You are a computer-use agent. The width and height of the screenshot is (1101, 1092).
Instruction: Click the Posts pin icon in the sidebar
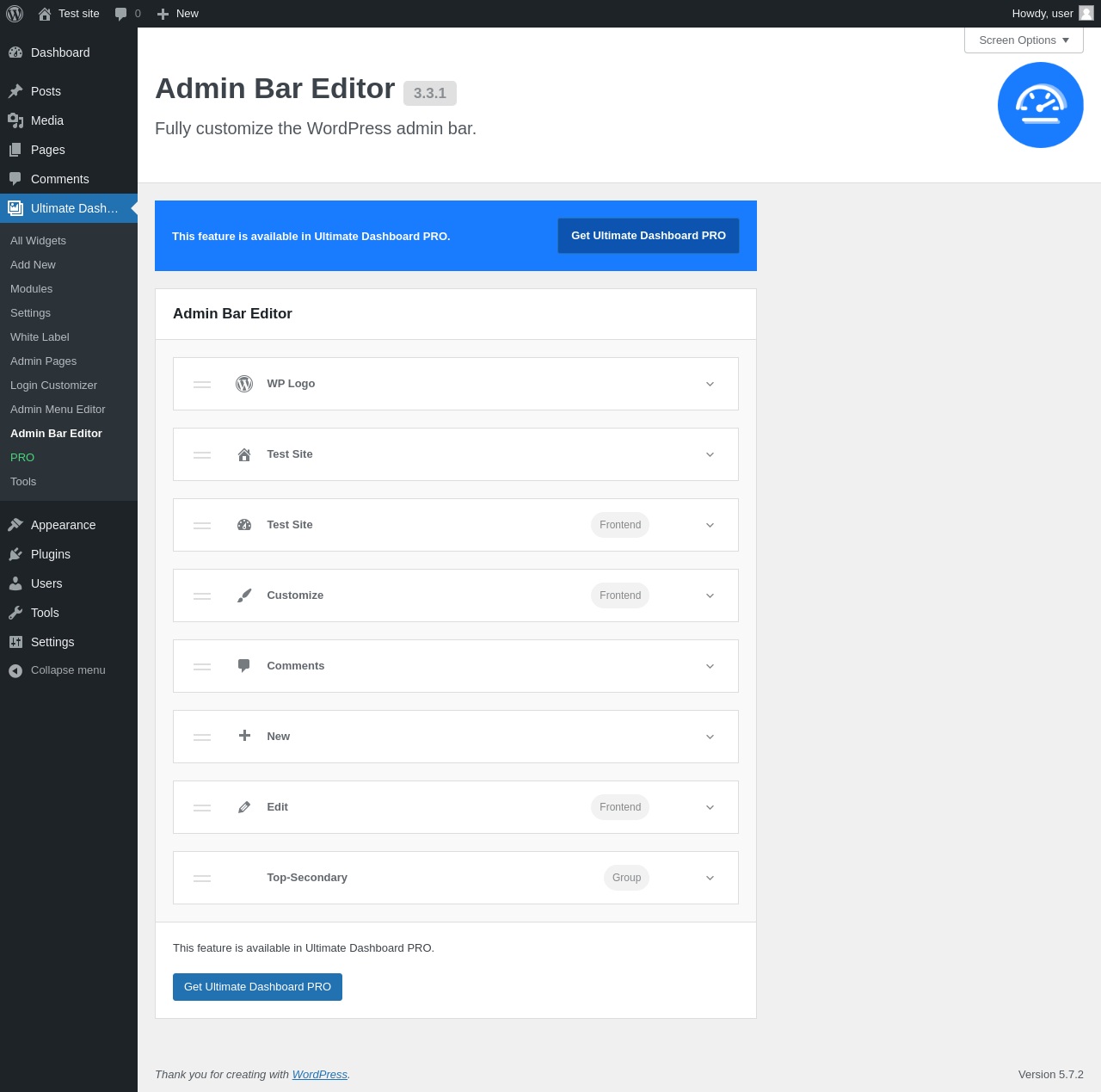tap(15, 91)
